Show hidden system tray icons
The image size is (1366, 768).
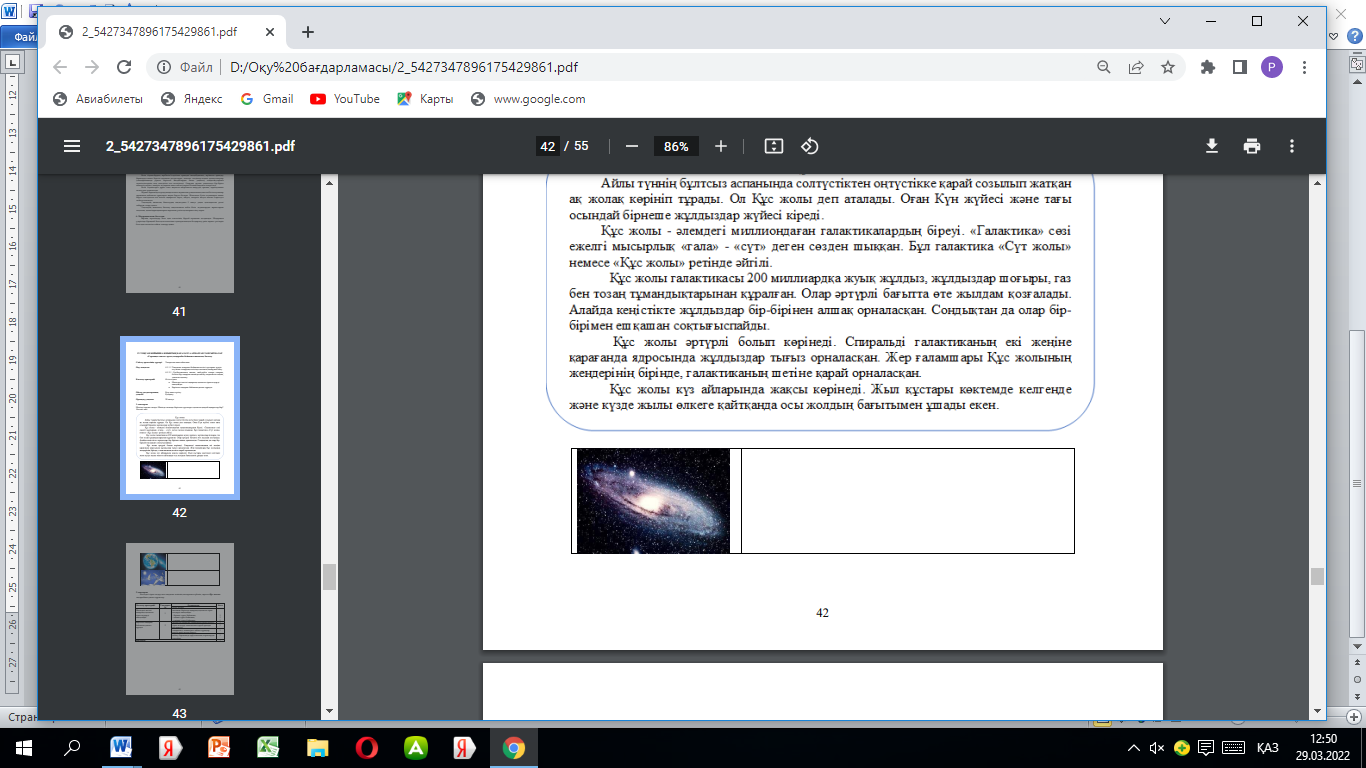[1134, 748]
